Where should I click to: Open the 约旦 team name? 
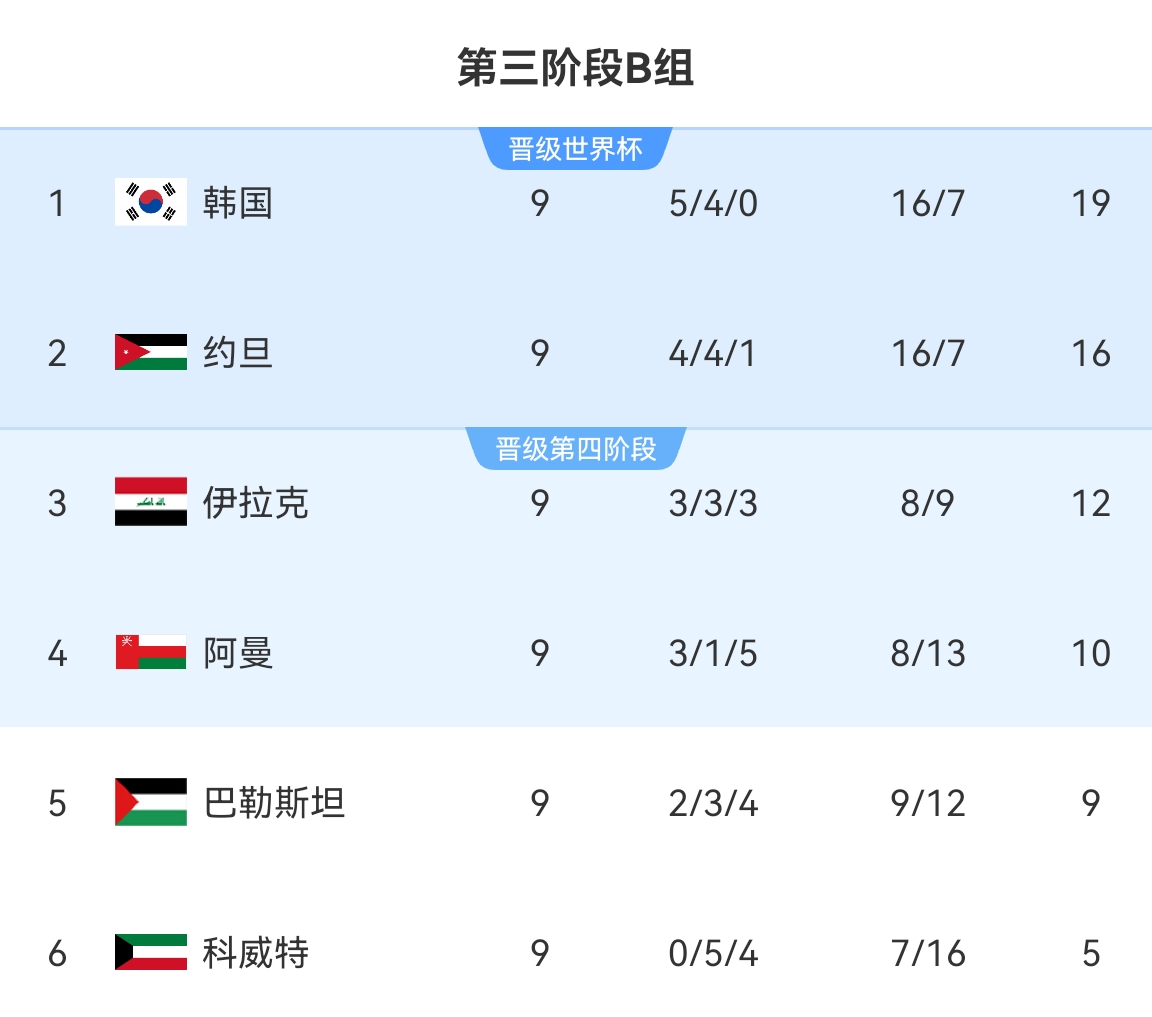[x=238, y=353]
